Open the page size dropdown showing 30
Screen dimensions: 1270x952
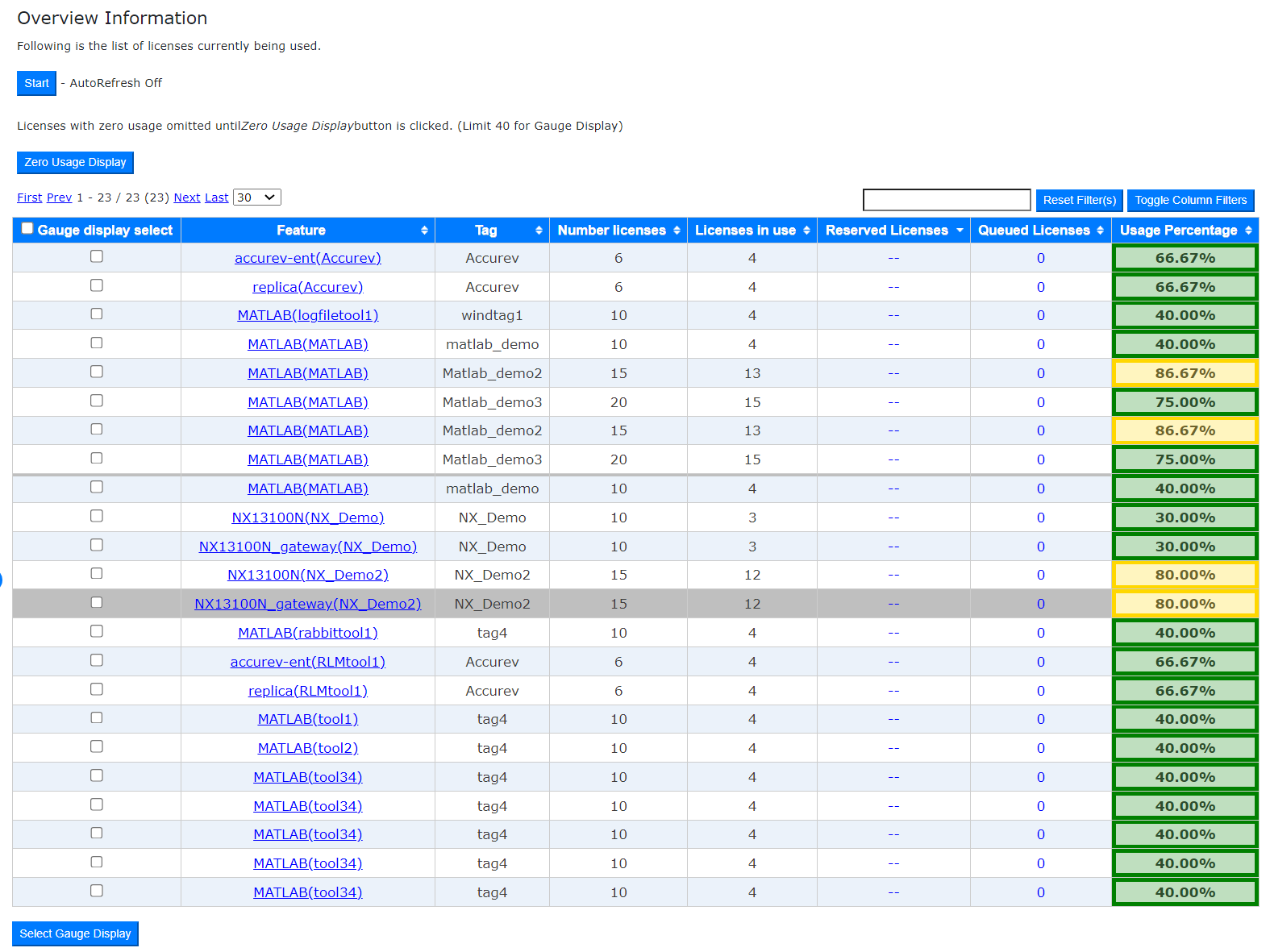(x=257, y=197)
